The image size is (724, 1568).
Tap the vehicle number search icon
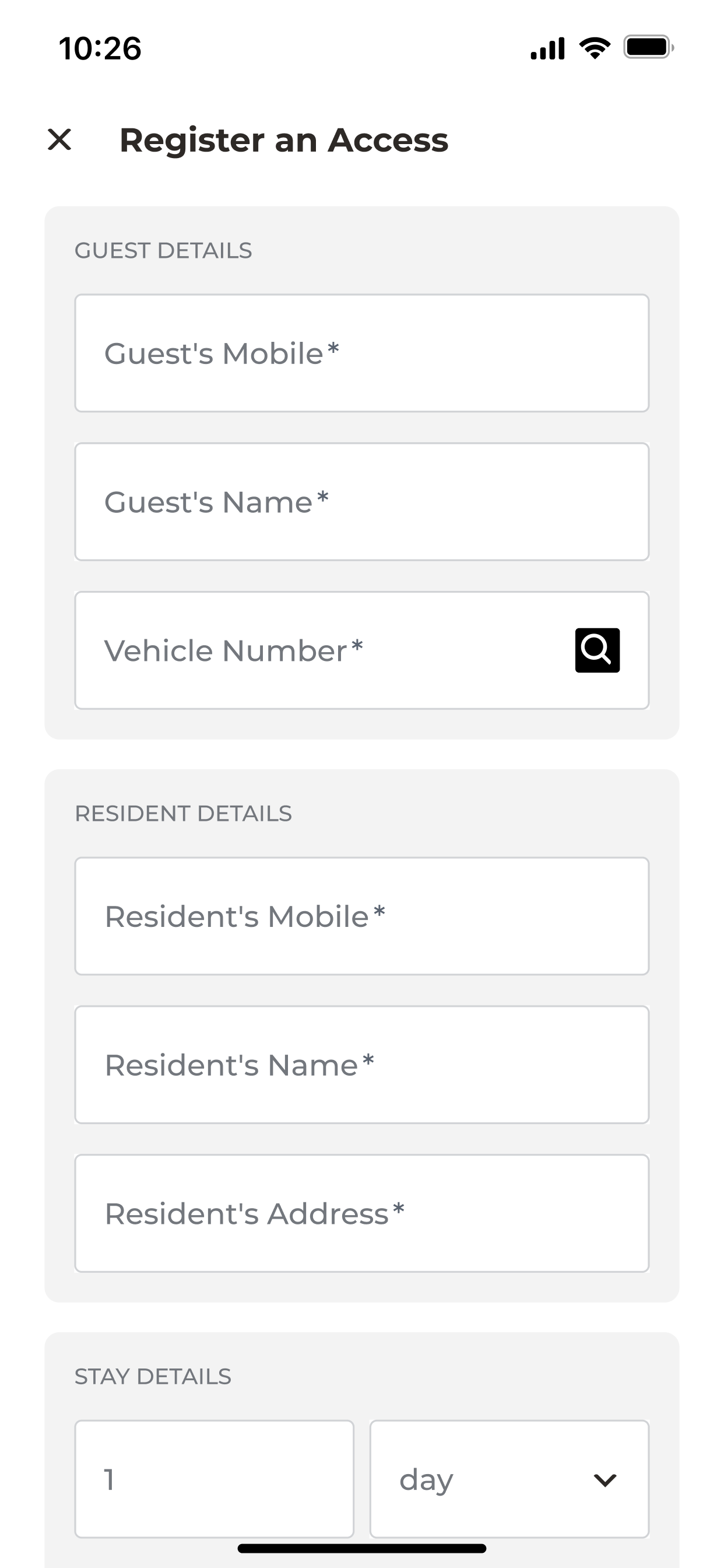pyautogui.click(x=597, y=650)
